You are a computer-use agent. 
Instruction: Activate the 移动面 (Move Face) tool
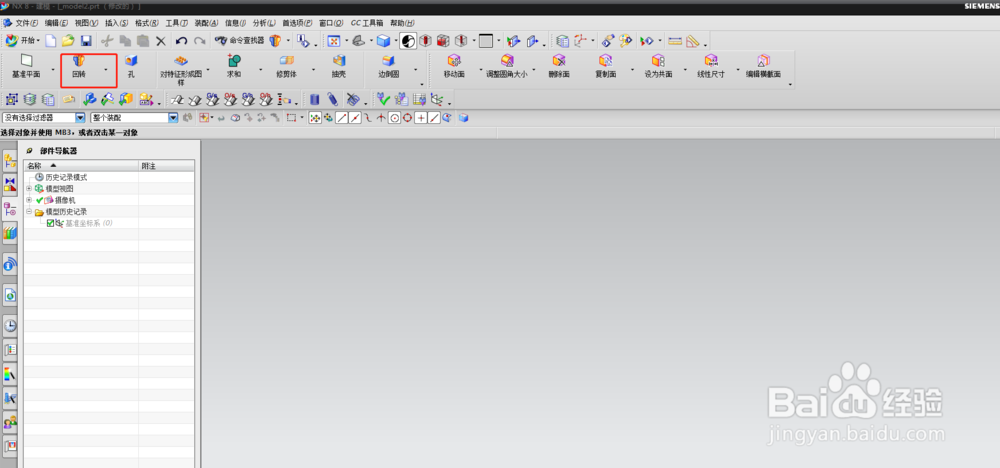point(454,67)
